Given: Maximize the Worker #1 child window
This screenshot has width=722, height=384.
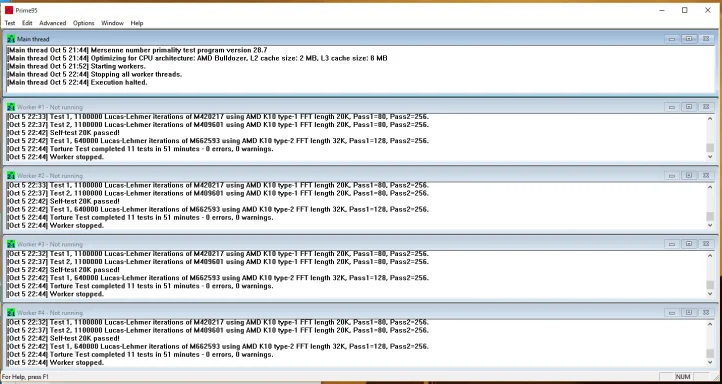Looking at the screenshot, I should coord(689,107).
